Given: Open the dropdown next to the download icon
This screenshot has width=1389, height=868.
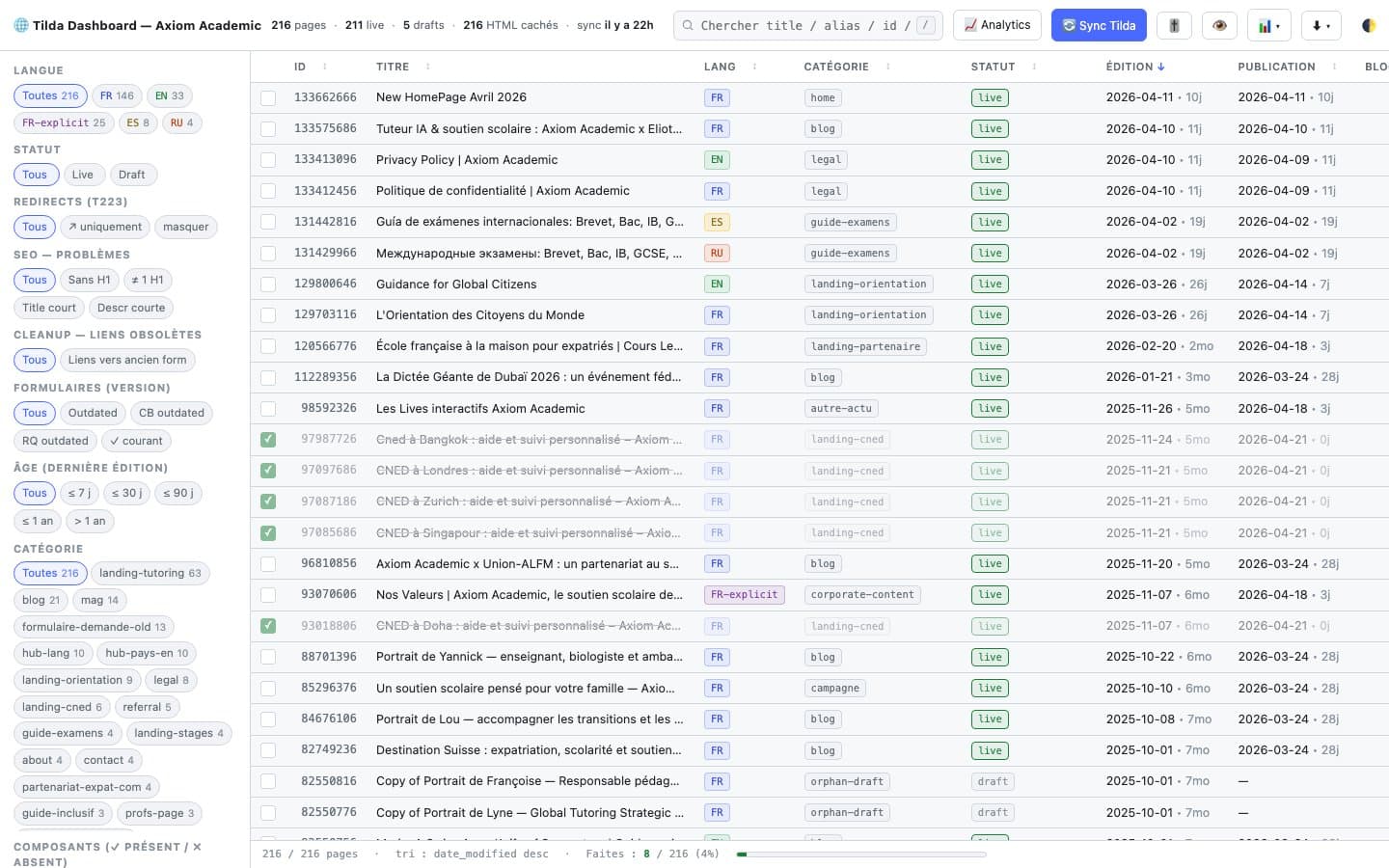Looking at the screenshot, I should click(x=1328, y=25).
